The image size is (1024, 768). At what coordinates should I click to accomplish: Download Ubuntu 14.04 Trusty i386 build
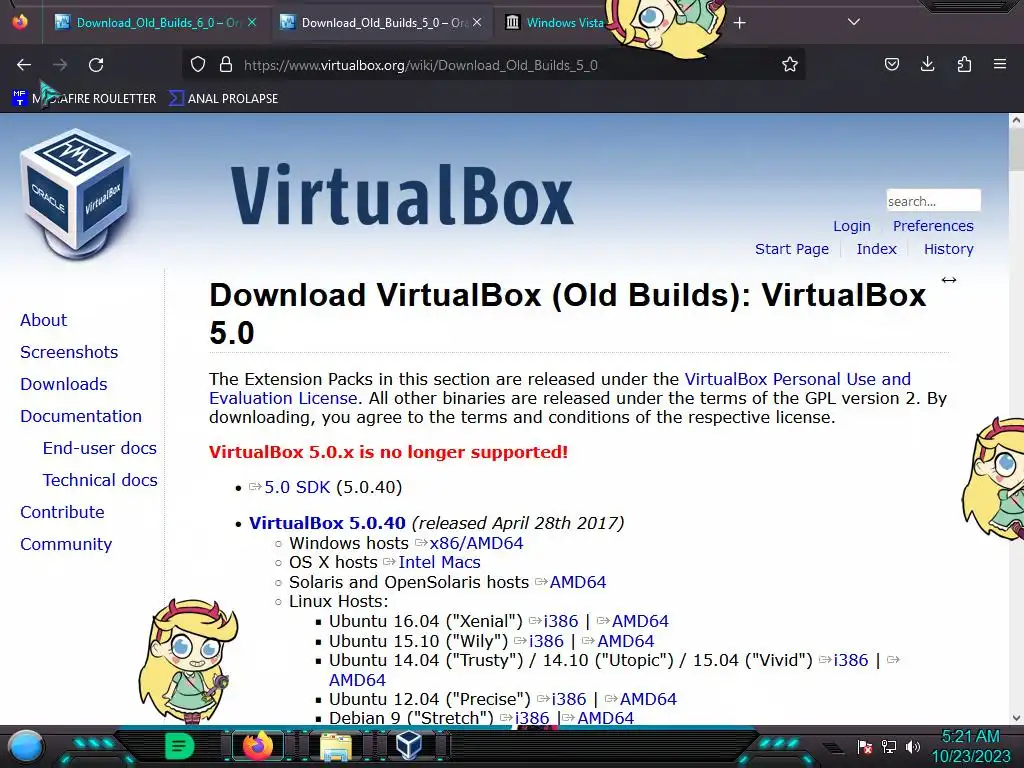point(851,660)
